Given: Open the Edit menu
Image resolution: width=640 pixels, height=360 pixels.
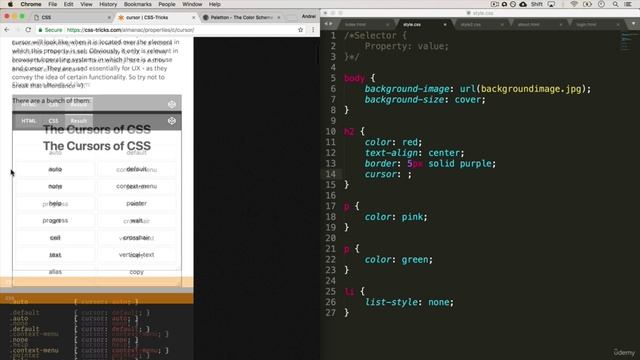Looking at the screenshot, I should 69,4.
